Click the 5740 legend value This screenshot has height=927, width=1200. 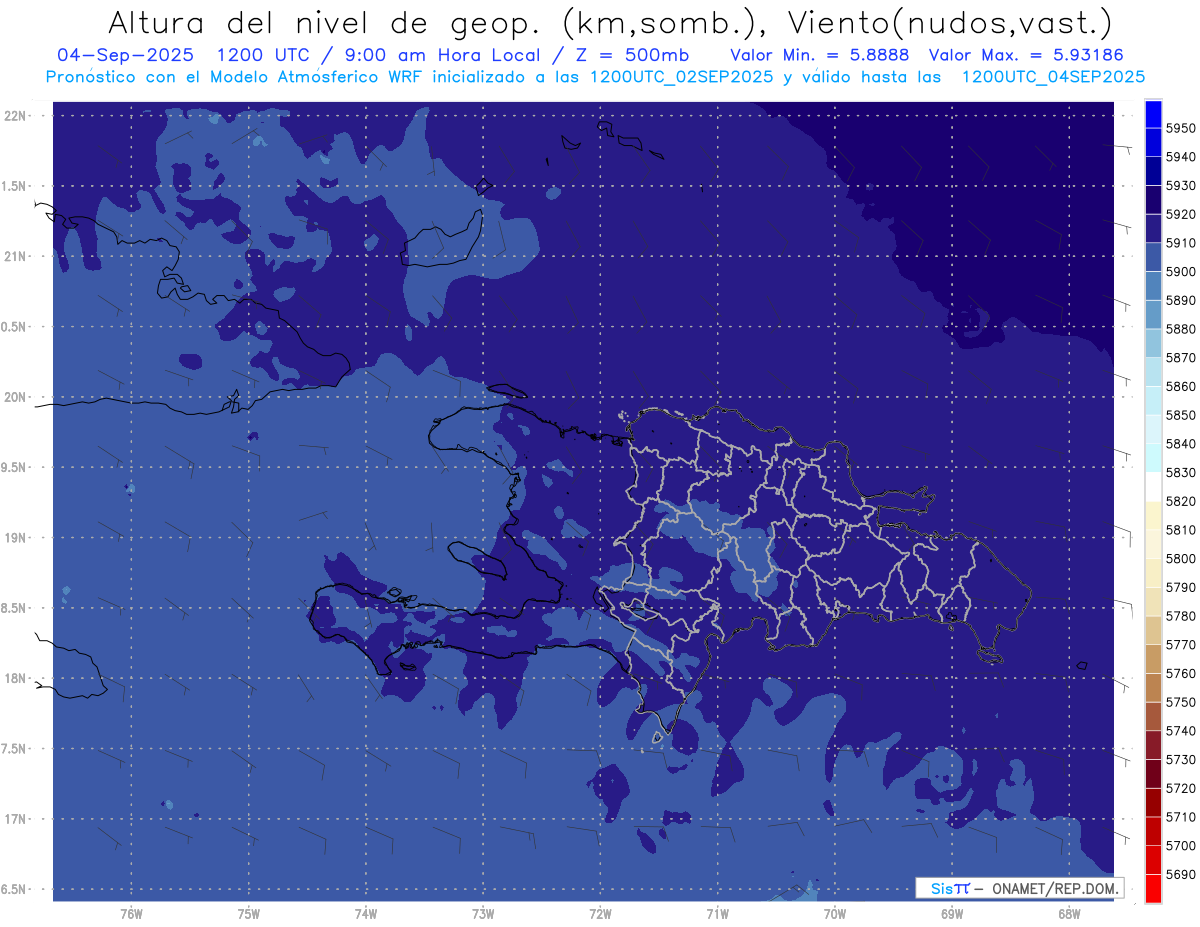pyautogui.click(x=1180, y=731)
